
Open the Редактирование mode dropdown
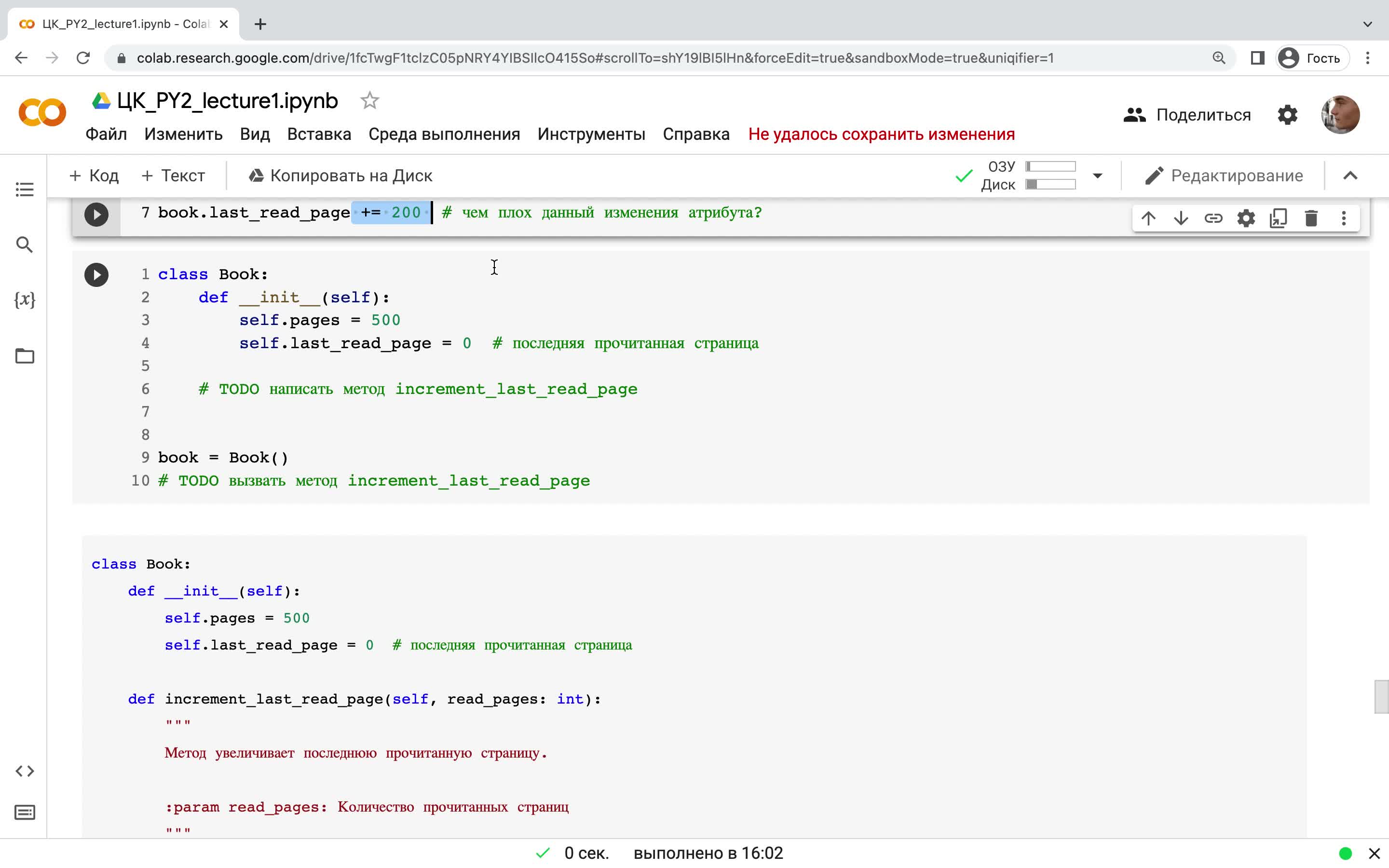[x=1224, y=176]
